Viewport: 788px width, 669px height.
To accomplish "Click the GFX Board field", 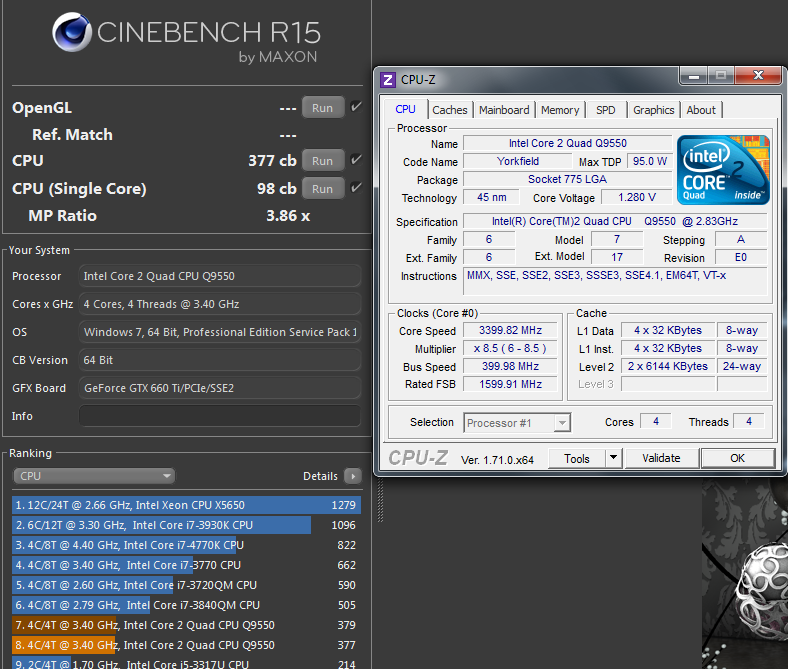I will 220,388.
